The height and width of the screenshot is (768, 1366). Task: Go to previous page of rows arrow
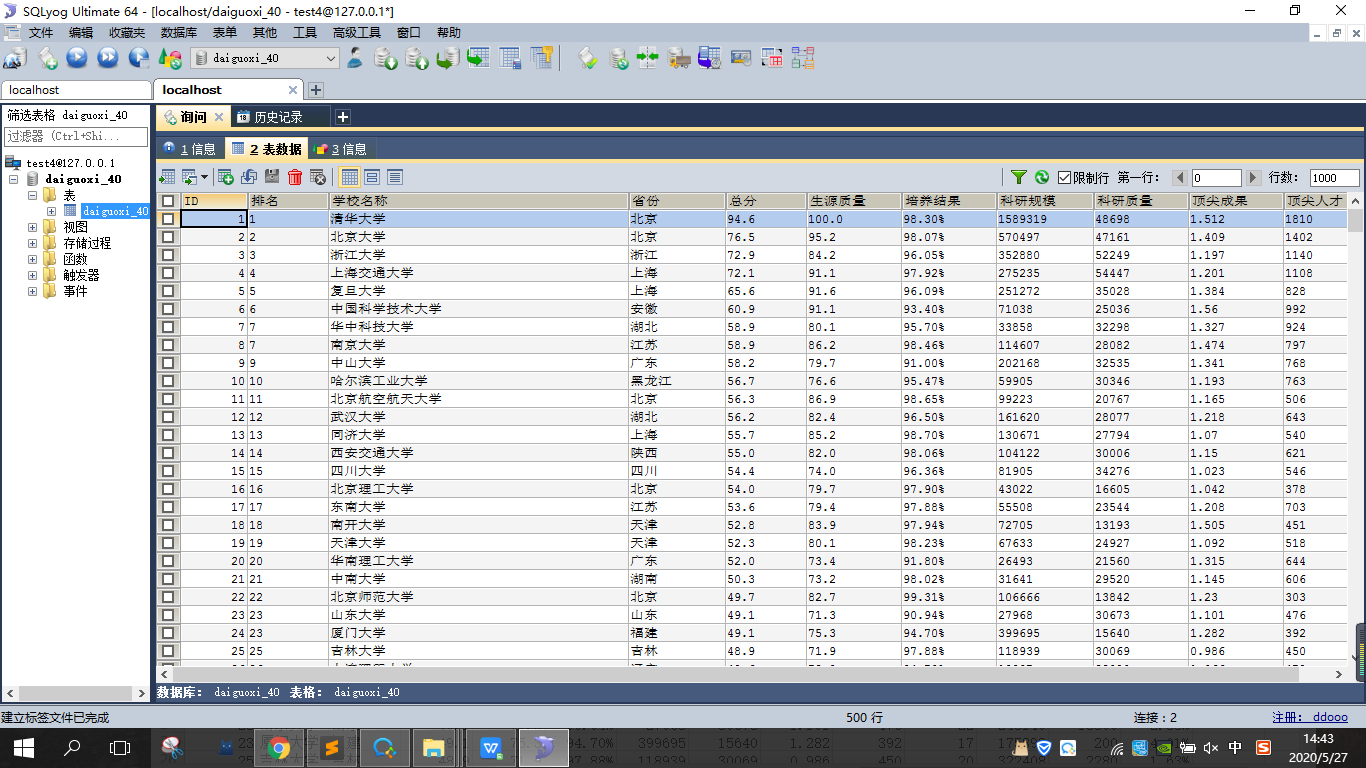pos(1181,177)
